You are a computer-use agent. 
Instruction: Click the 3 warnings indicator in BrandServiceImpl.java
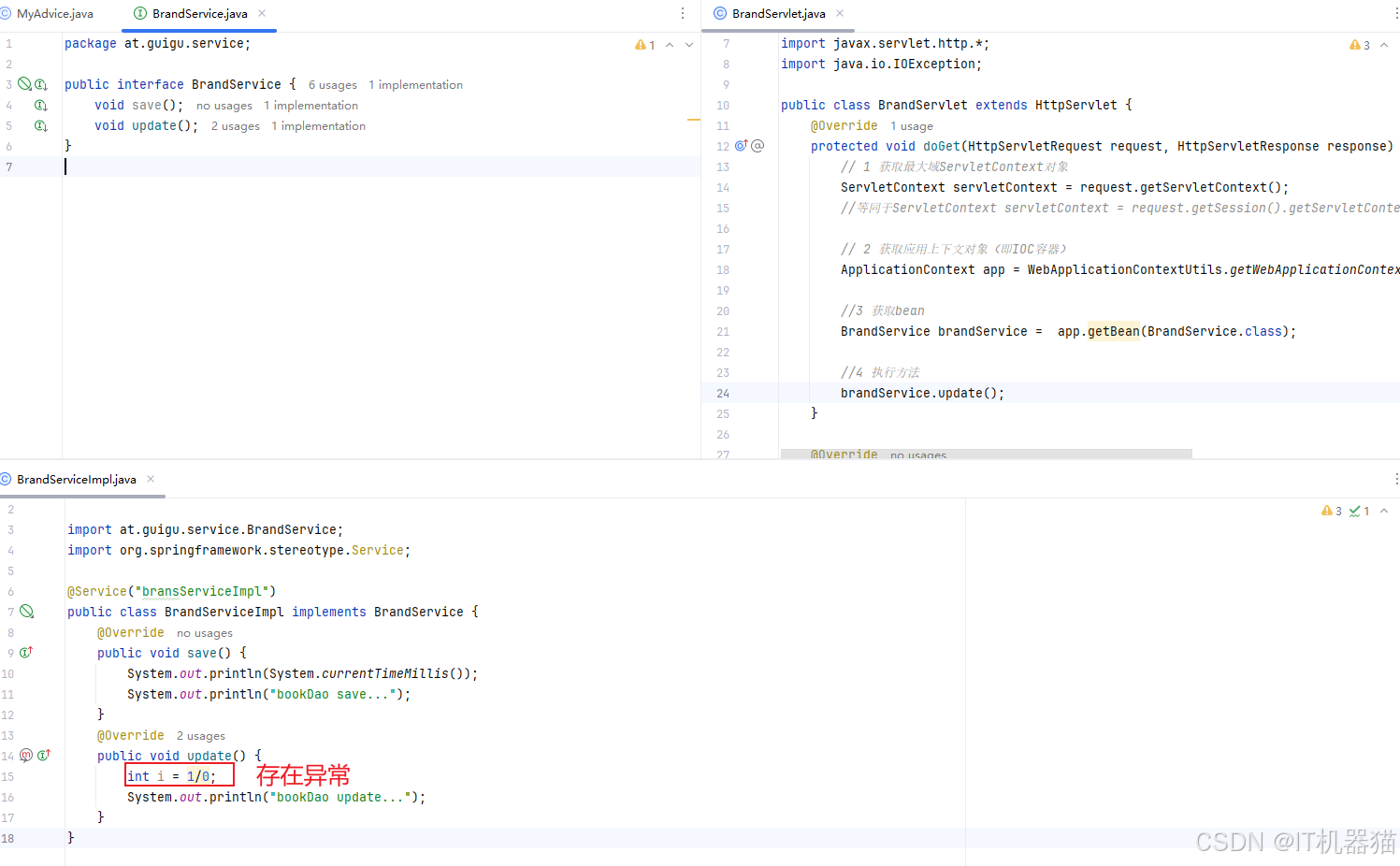(x=1332, y=511)
